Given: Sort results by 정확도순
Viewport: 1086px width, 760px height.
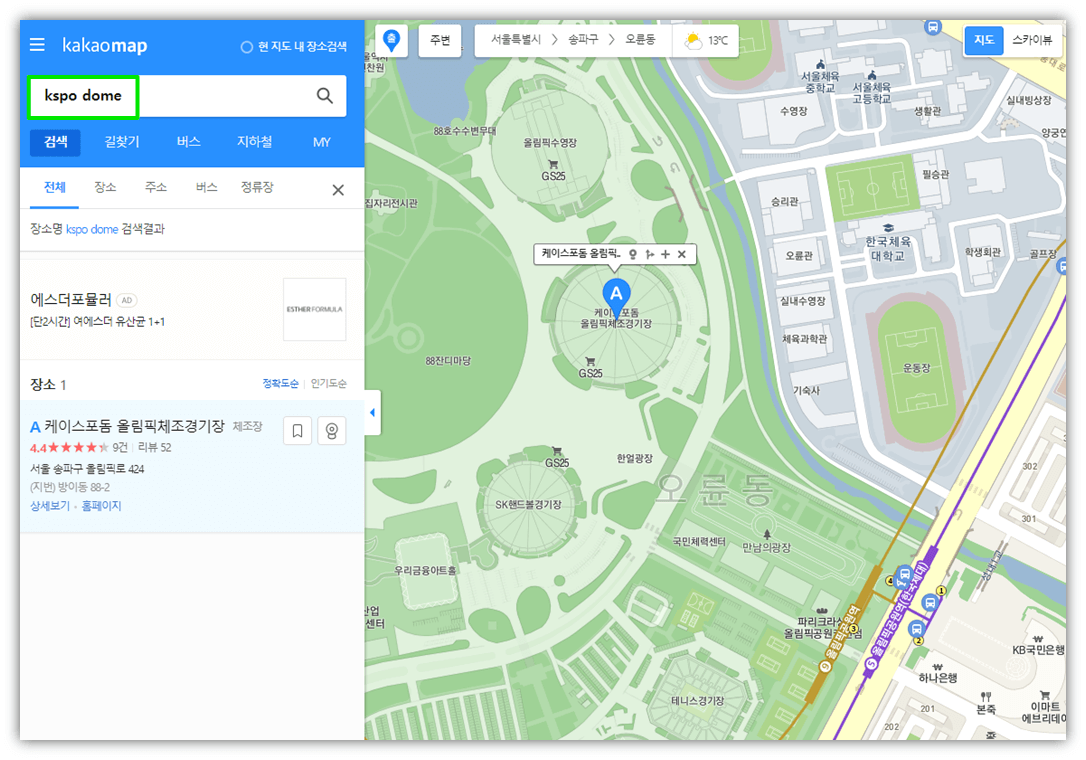Looking at the screenshot, I should [281, 384].
